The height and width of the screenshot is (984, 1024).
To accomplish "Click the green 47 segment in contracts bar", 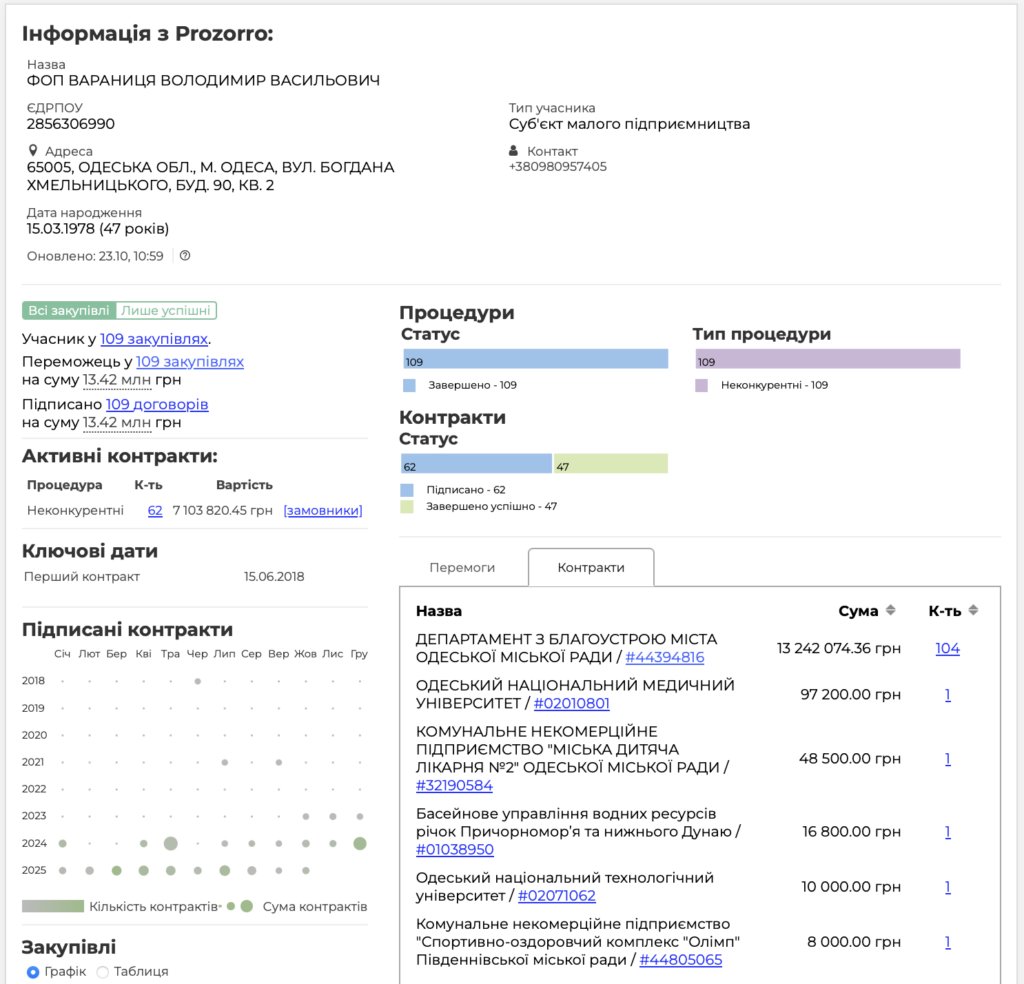I will 610,464.
